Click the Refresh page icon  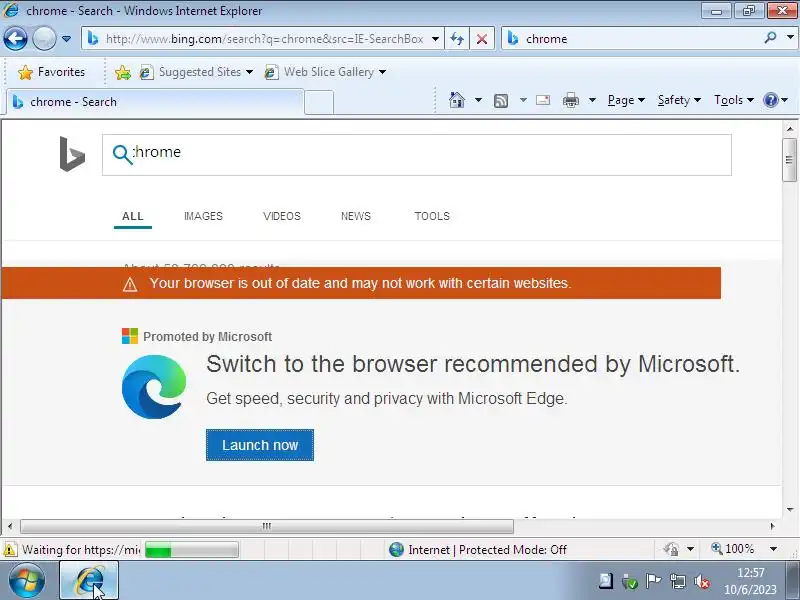click(457, 39)
